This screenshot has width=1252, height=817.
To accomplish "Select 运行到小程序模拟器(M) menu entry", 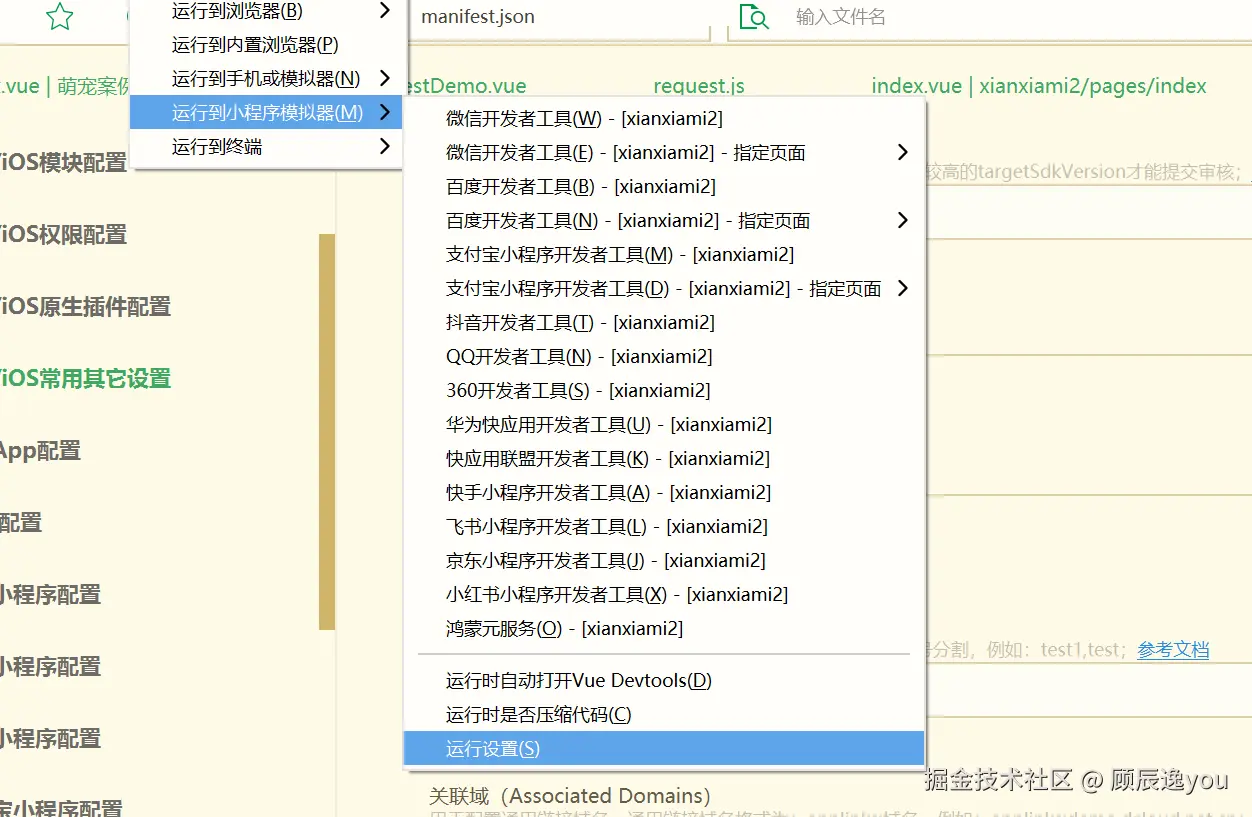I will click(268, 113).
